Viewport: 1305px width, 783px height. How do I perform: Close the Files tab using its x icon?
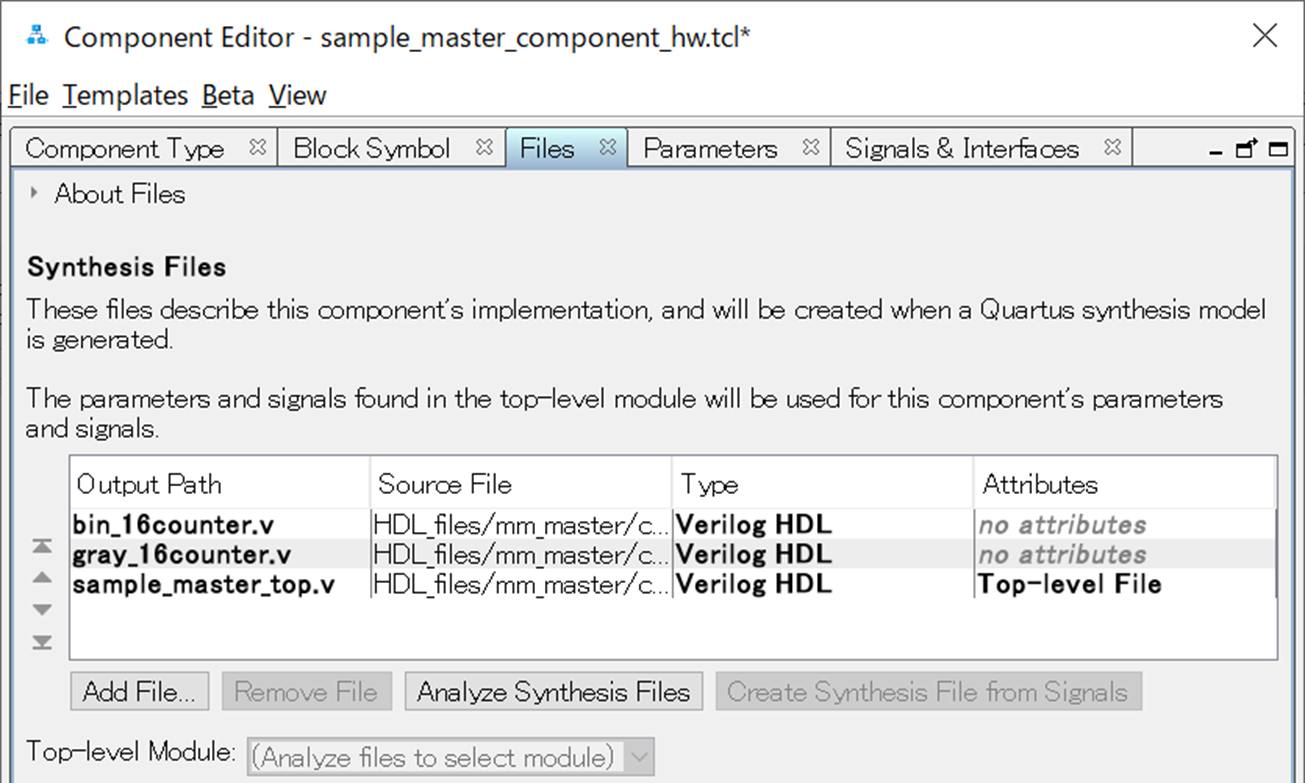pos(606,146)
